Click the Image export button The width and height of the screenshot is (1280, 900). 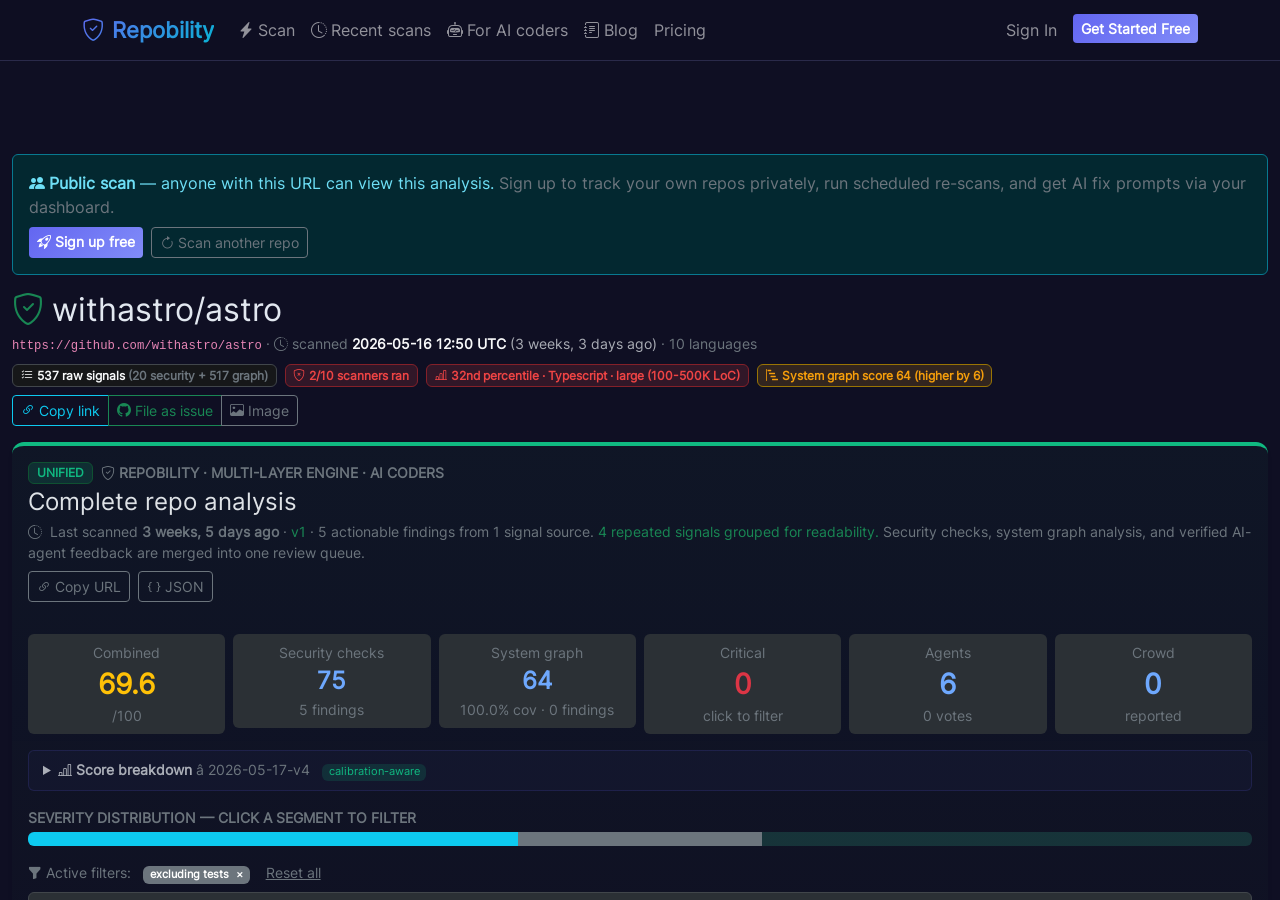click(259, 410)
